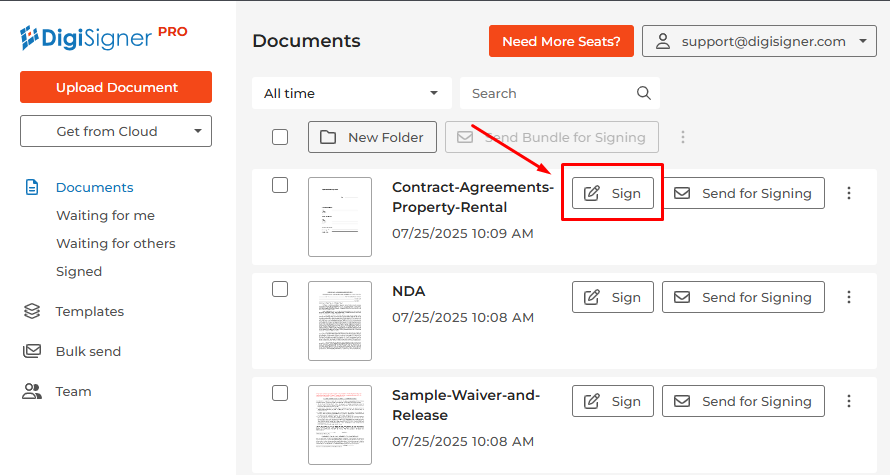
Task: Open three-dot menu for Contract-Agreements-Property-Rental
Action: (849, 193)
